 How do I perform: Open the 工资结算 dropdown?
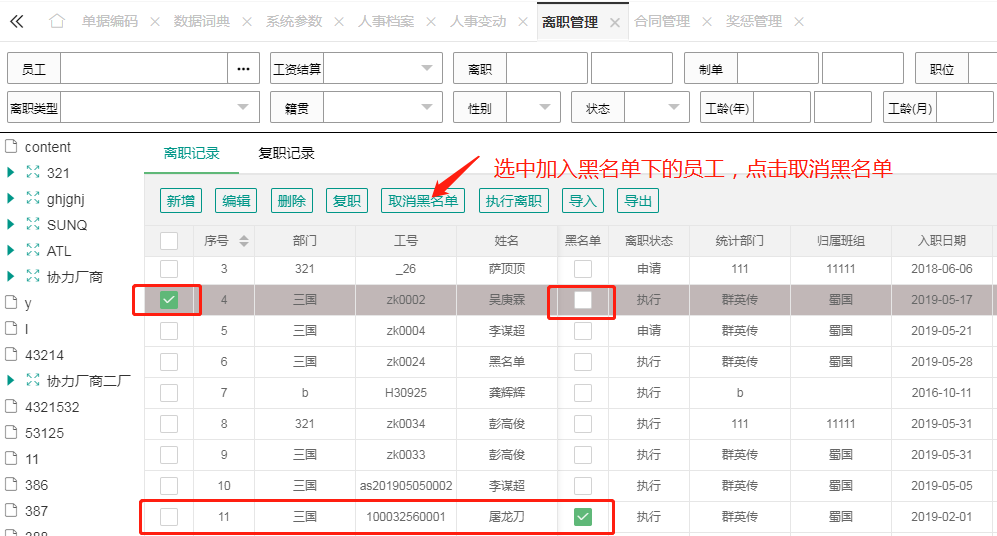point(427,68)
